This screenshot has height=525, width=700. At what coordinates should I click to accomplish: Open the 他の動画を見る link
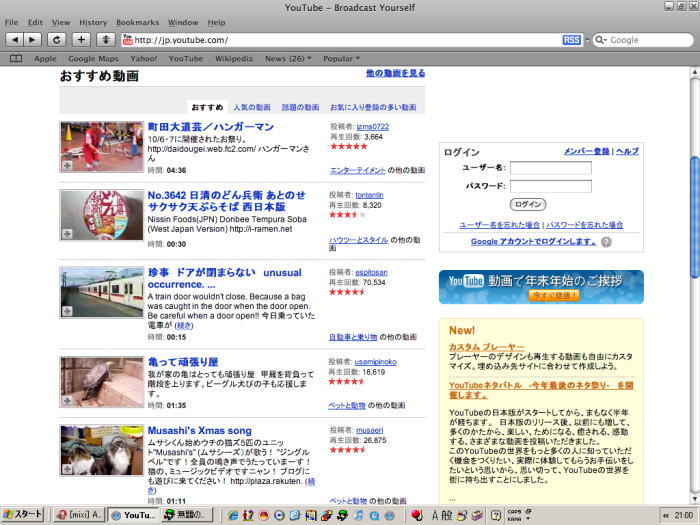pyautogui.click(x=396, y=73)
